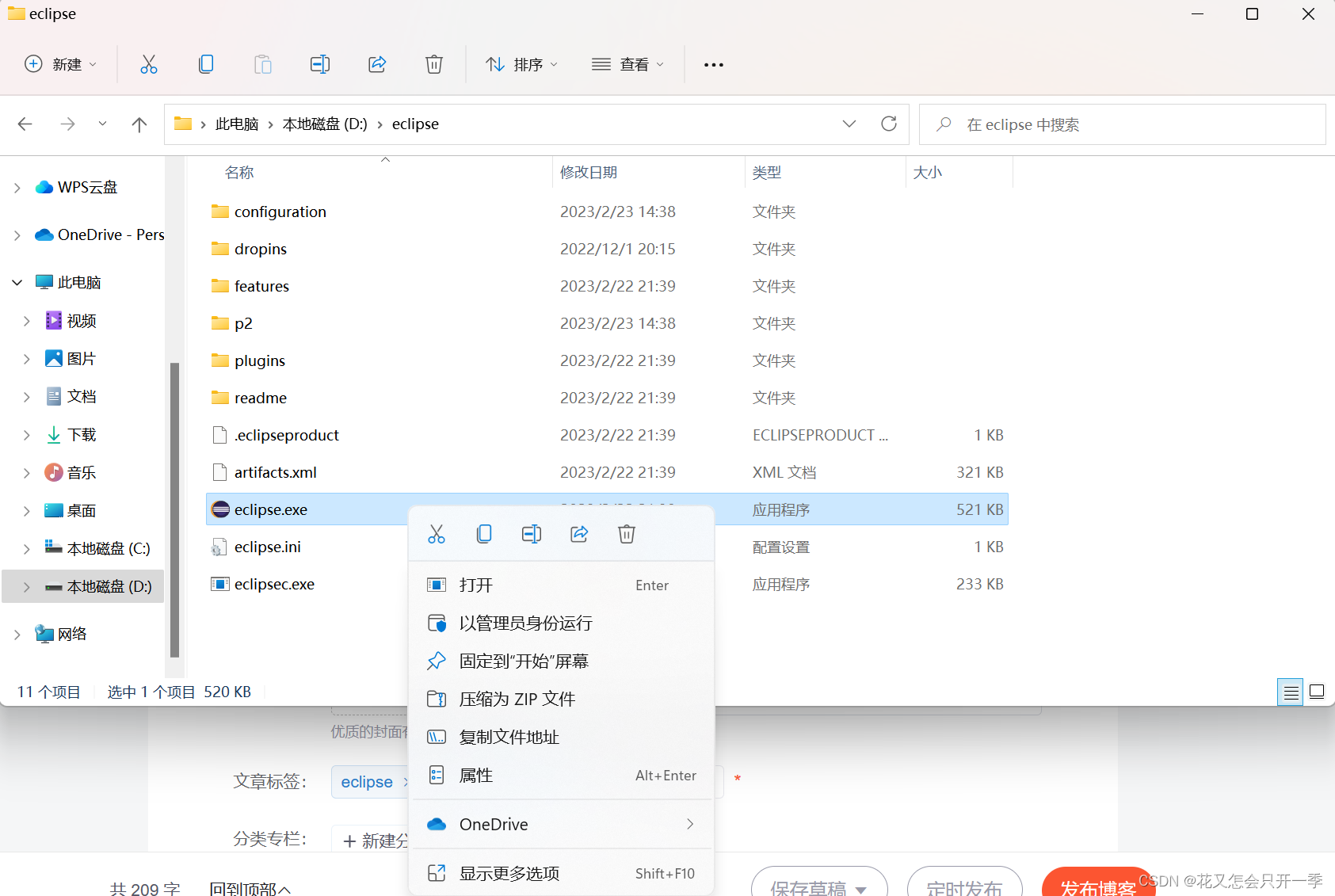This screenshot has height=896, width=1335.
Task: Copy eclipse.exe with the toolbar copy icon
Action: point(206,64)
